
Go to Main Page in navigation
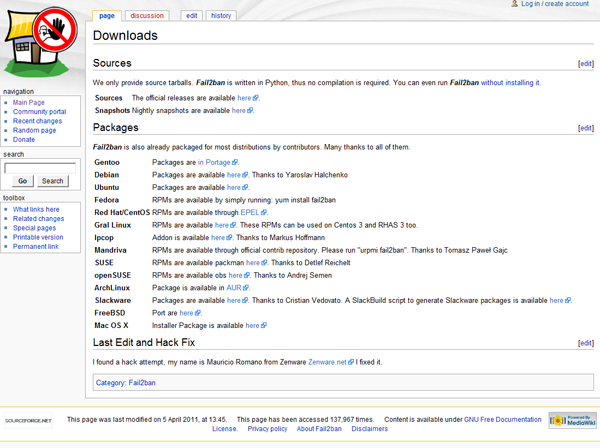(29, 103)
